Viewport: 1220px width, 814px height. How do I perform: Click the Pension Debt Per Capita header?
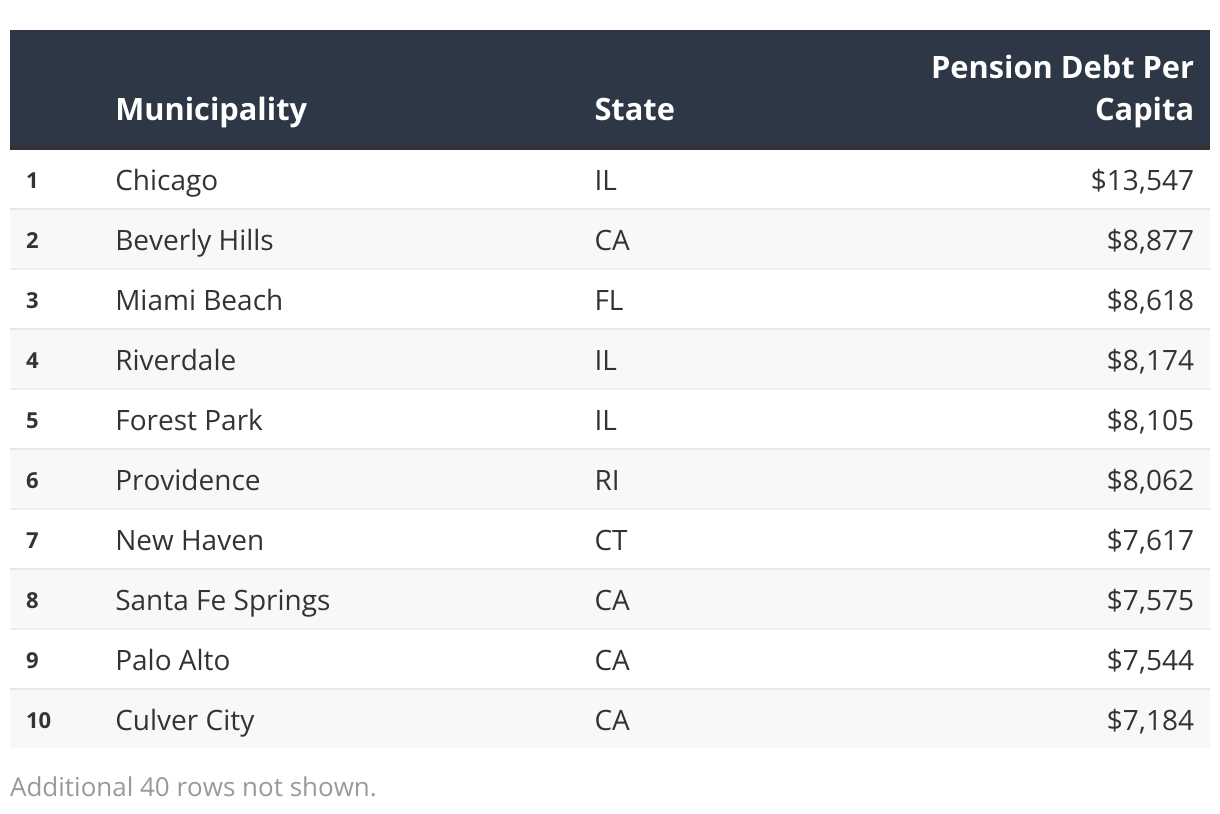pos(1062,88)
